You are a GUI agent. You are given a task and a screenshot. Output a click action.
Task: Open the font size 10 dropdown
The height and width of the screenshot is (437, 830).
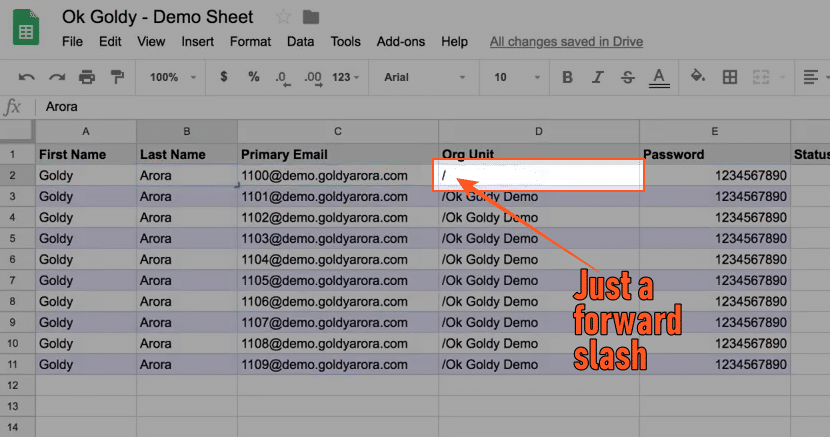coord(517,77)
